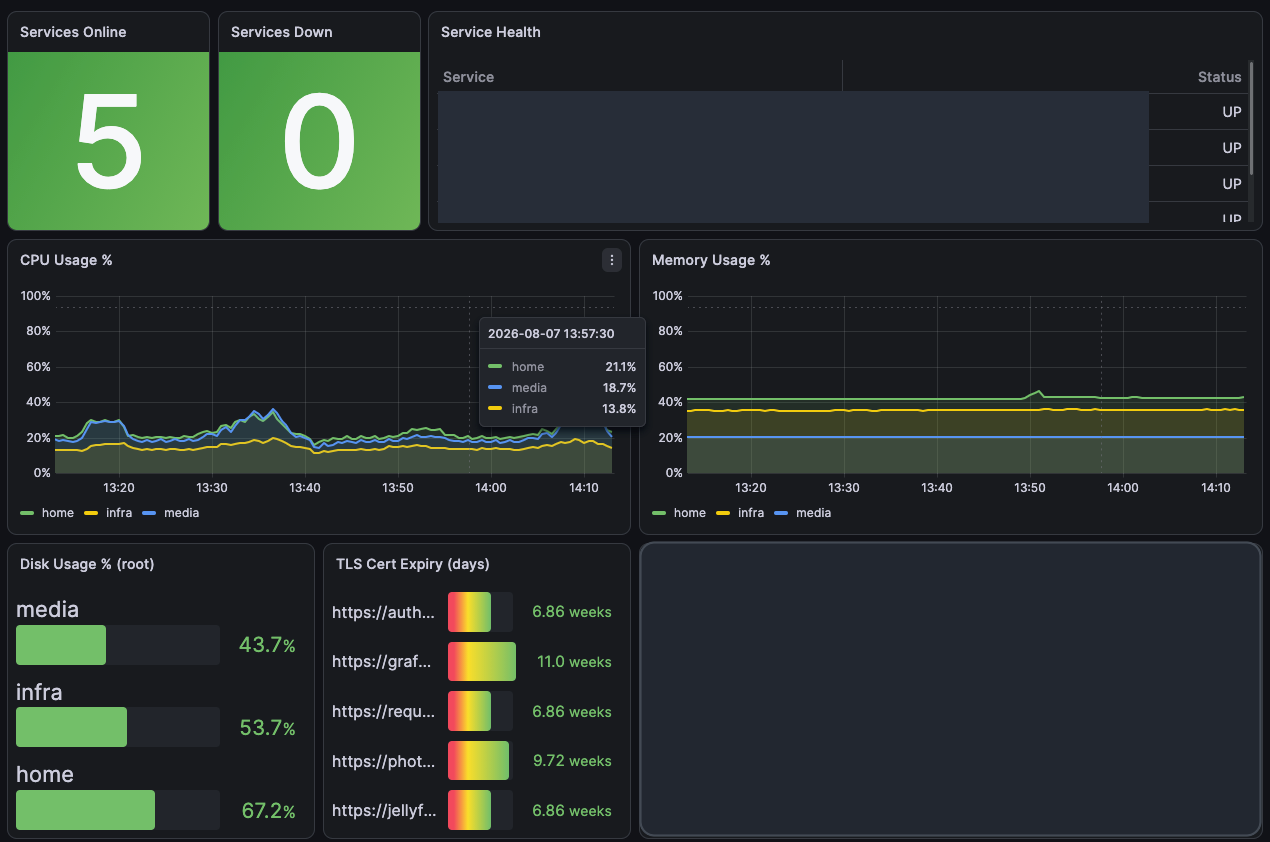Screen dimensions: 1270x842
Task: Click 6.86 weeks in the https://jellyf... row
Action: (572, 811)
